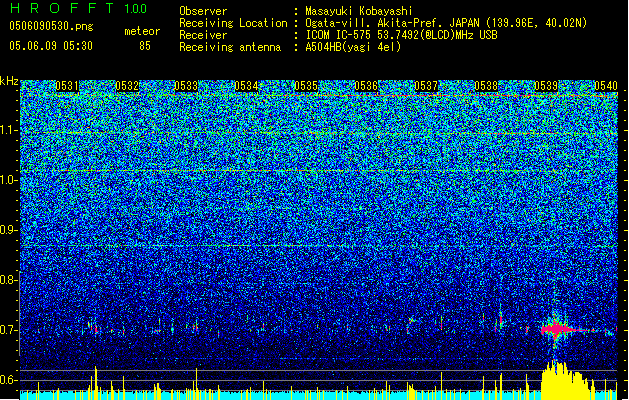The image size is (629, 400).
Task: Click the 0.9 kHz axis label
Action: coord(7,230)
